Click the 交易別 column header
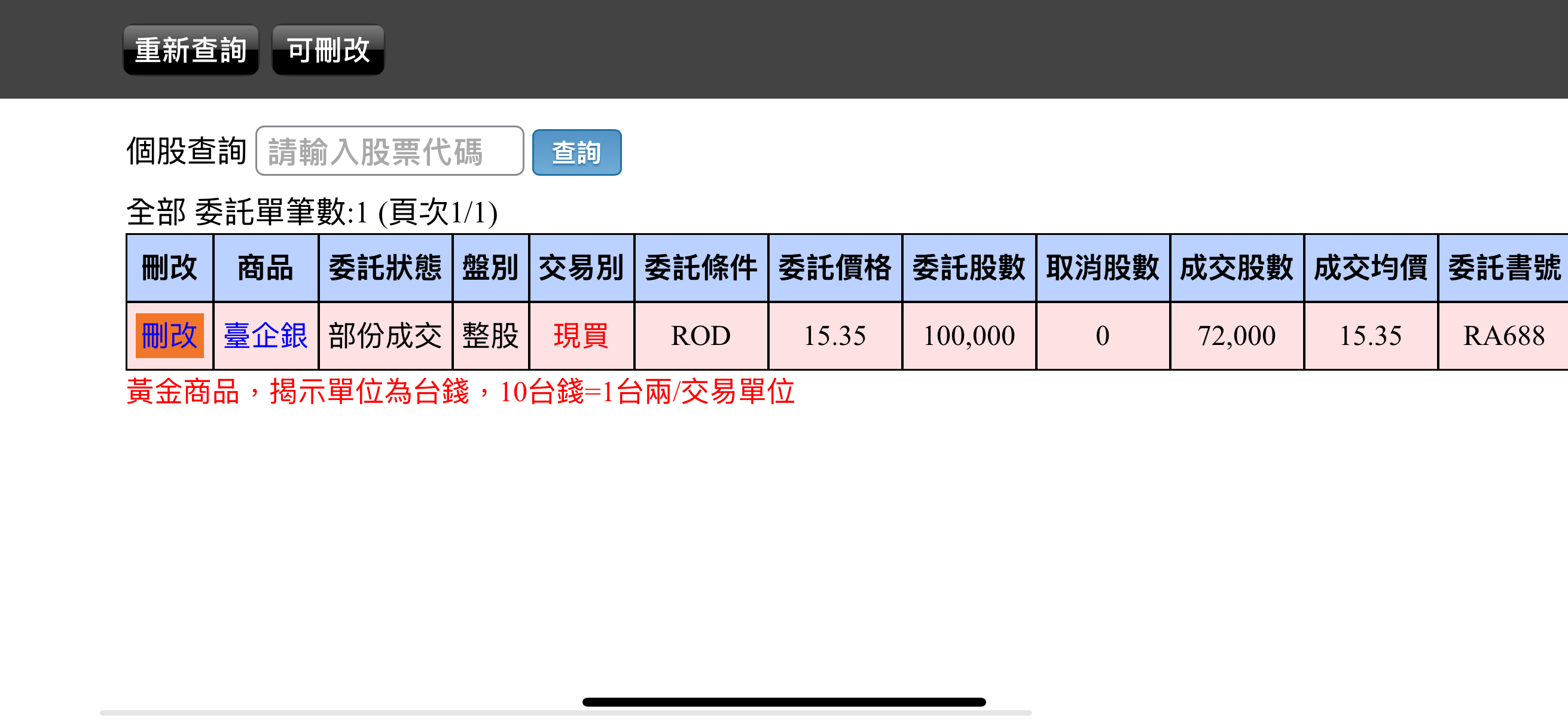Image resolution: width=1568 pixels, height=721 pixels. pyautogui.click(x=581, y=268)
